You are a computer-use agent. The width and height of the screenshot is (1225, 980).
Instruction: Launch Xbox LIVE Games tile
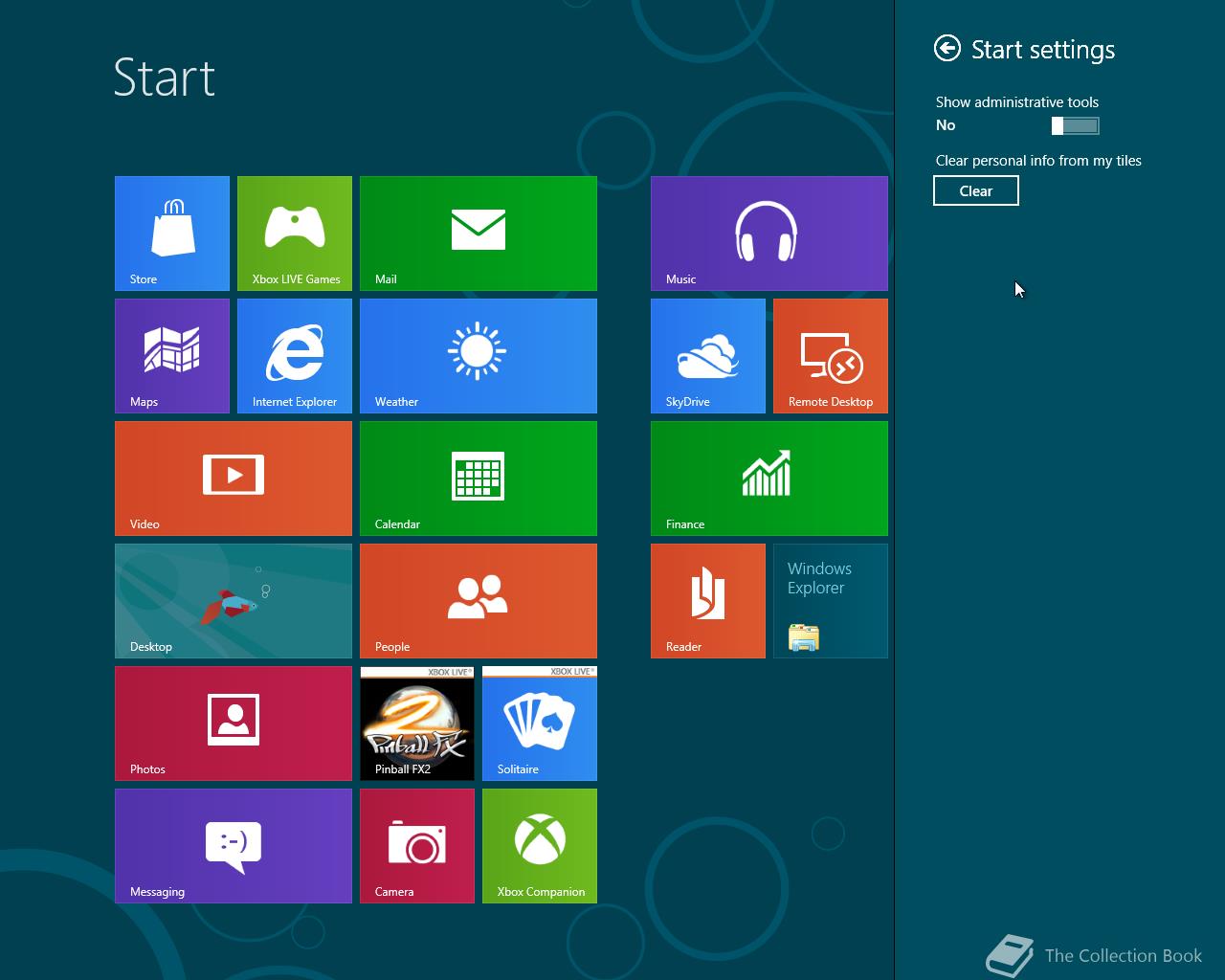click(295, 234)
